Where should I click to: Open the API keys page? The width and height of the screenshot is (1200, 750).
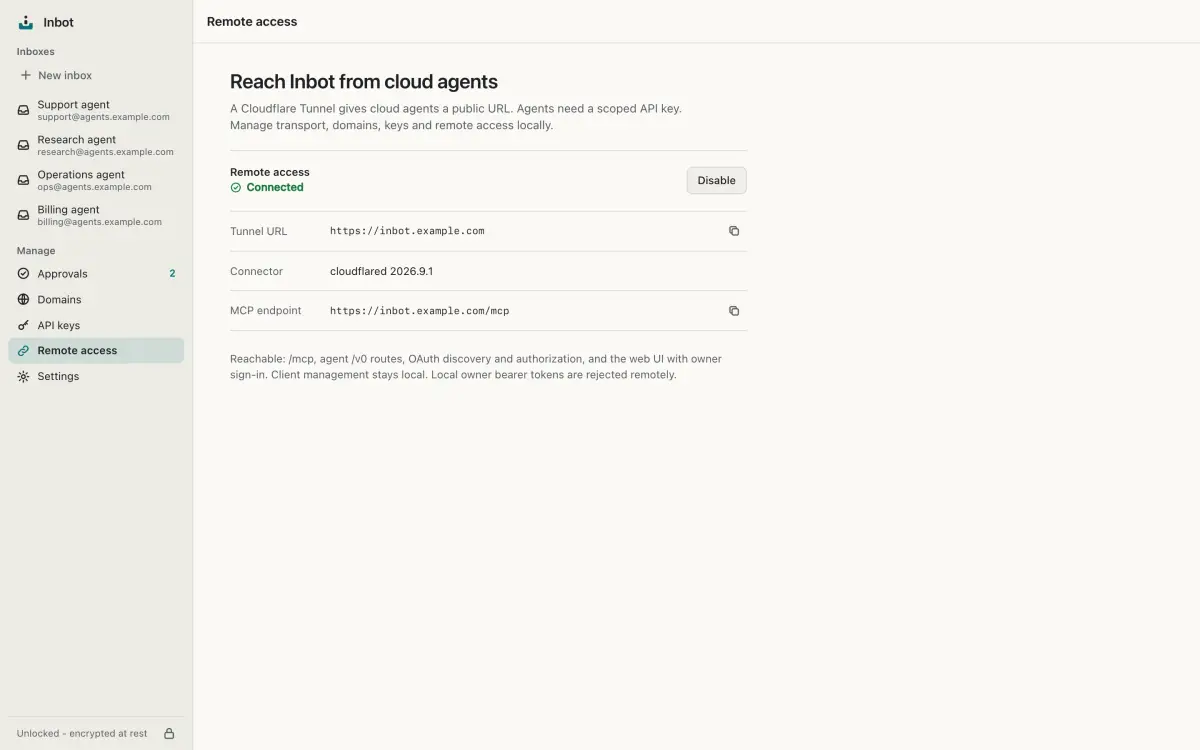96,325
